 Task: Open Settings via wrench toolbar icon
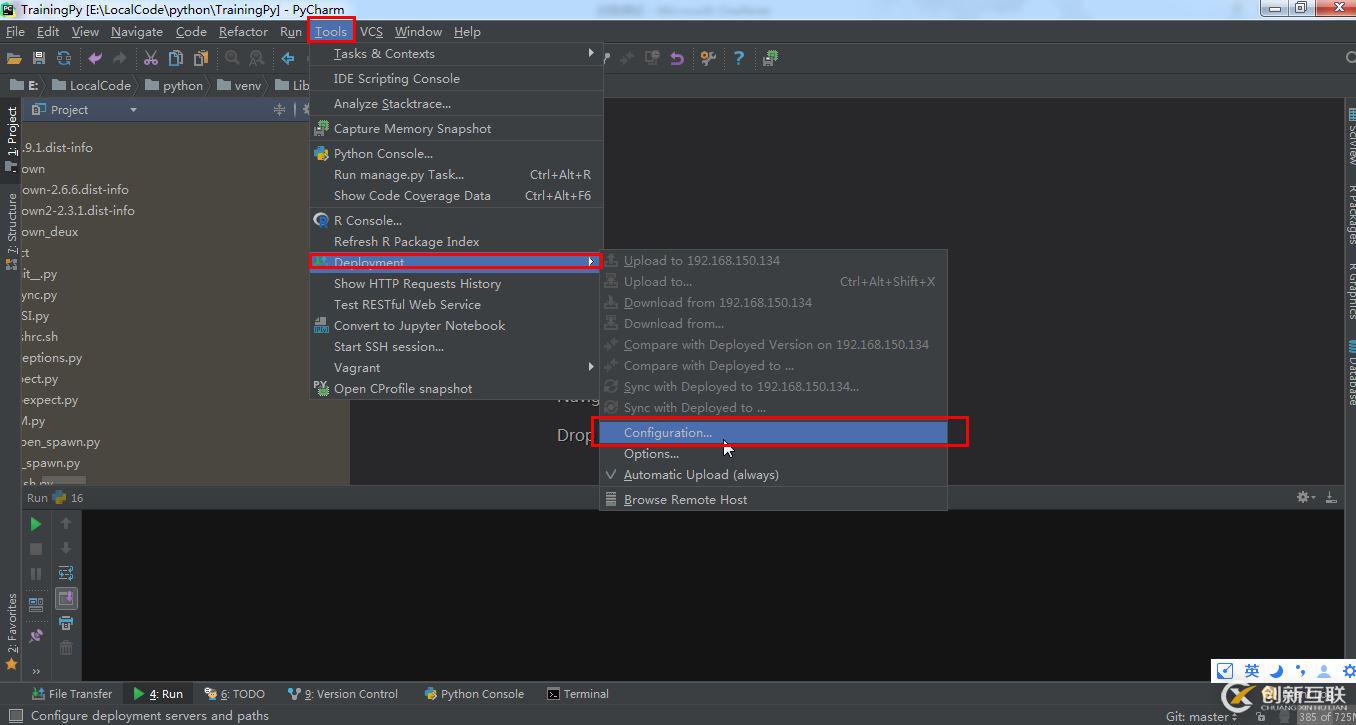708,59
